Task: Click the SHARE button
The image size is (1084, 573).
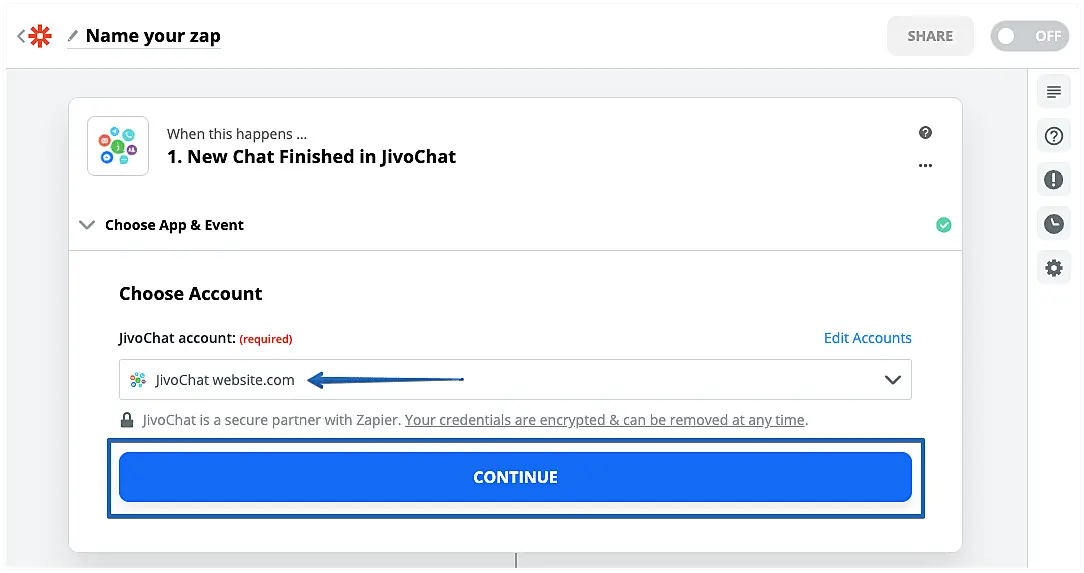Action: 930,36
